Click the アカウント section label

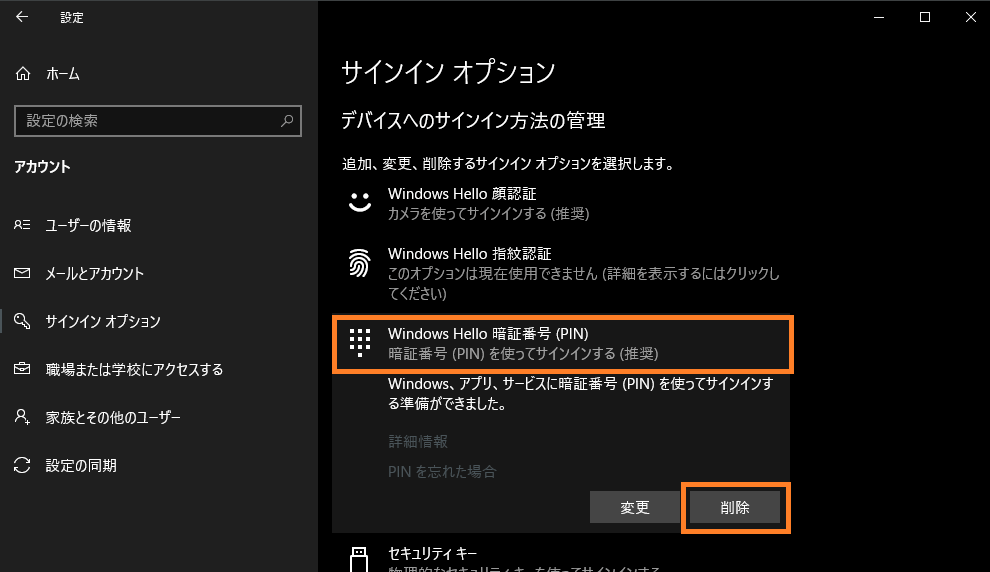42,167
